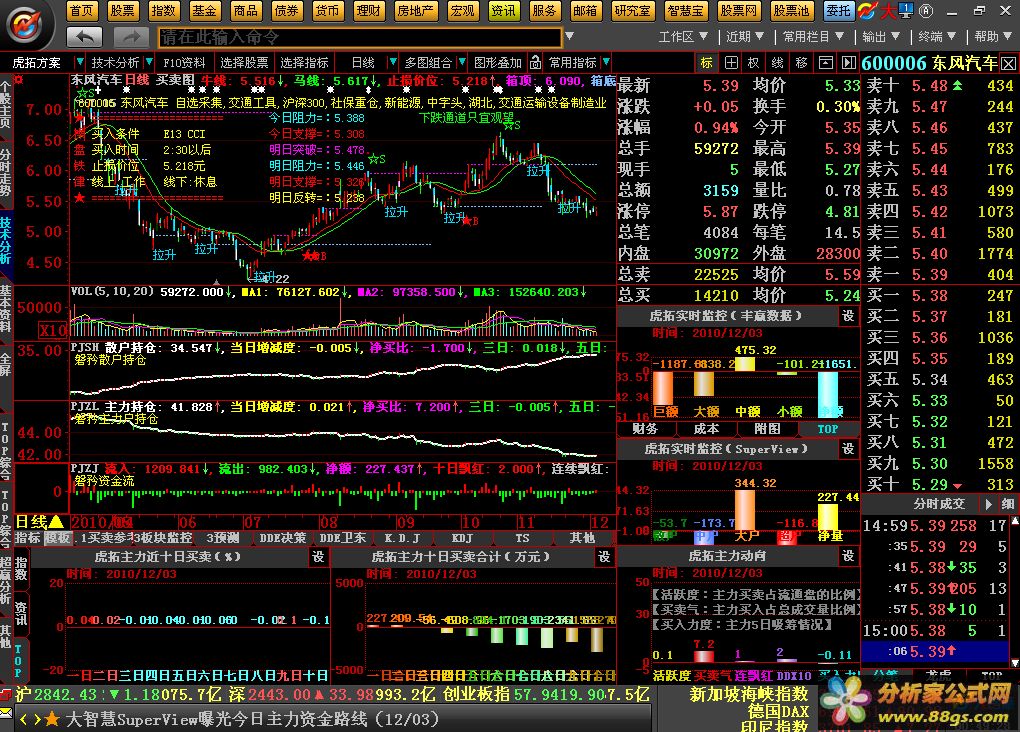Click the envelope mail icon at bottom left
This screenshot has width=1020, height=732.
coord(5,713)
